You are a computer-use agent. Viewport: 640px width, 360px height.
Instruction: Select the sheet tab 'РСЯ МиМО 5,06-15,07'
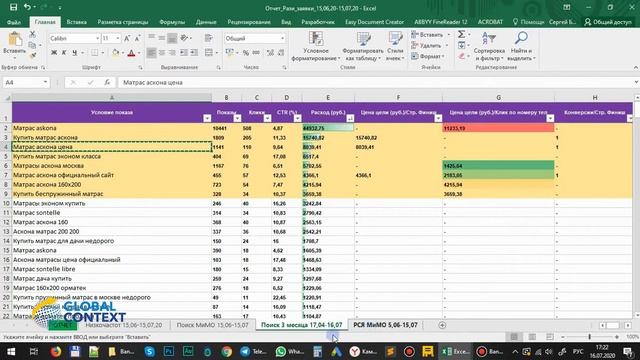(385, 325)
